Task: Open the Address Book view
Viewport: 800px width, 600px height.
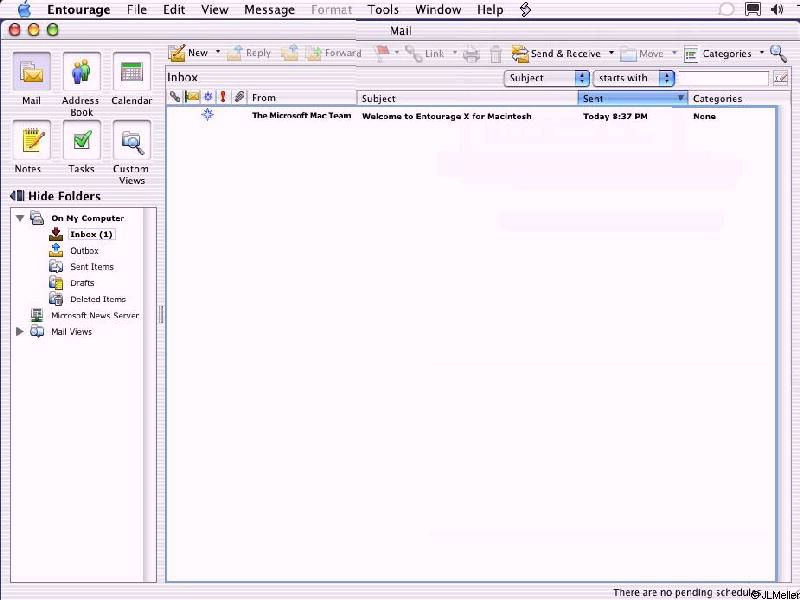Action: pos(81,84)
